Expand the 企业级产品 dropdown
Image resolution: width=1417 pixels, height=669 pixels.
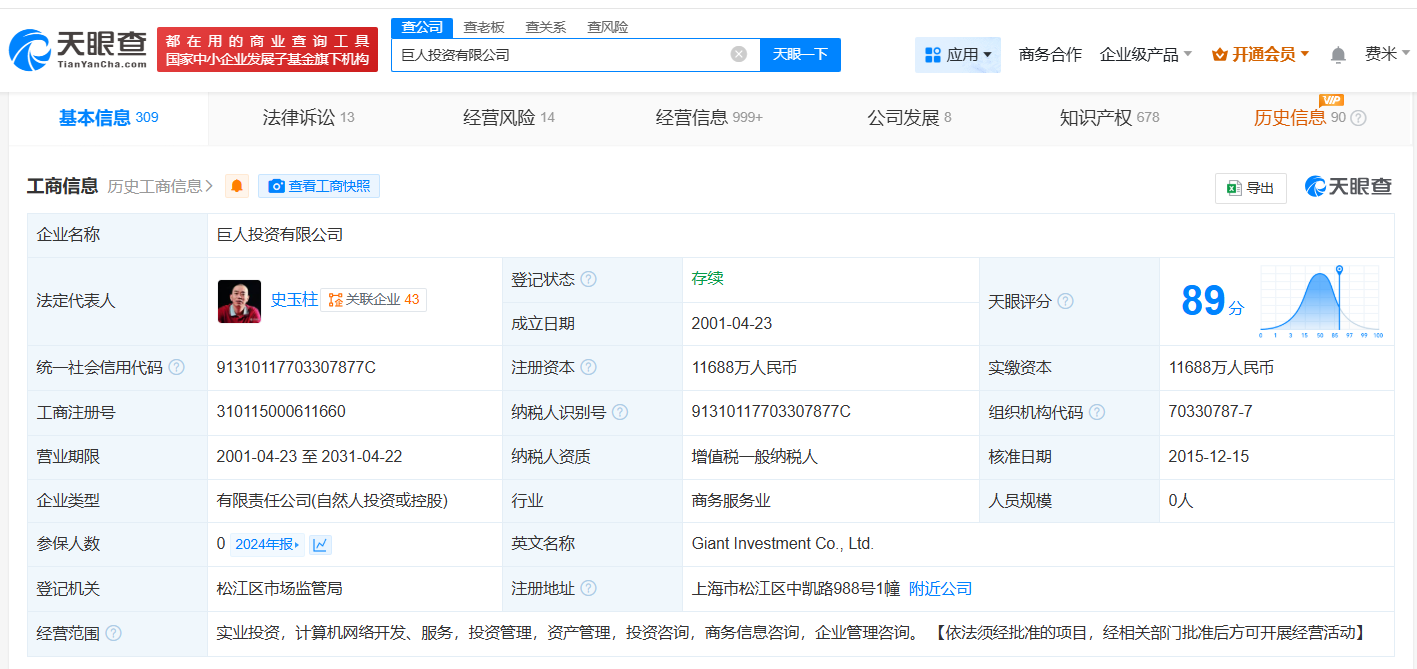1145,55
